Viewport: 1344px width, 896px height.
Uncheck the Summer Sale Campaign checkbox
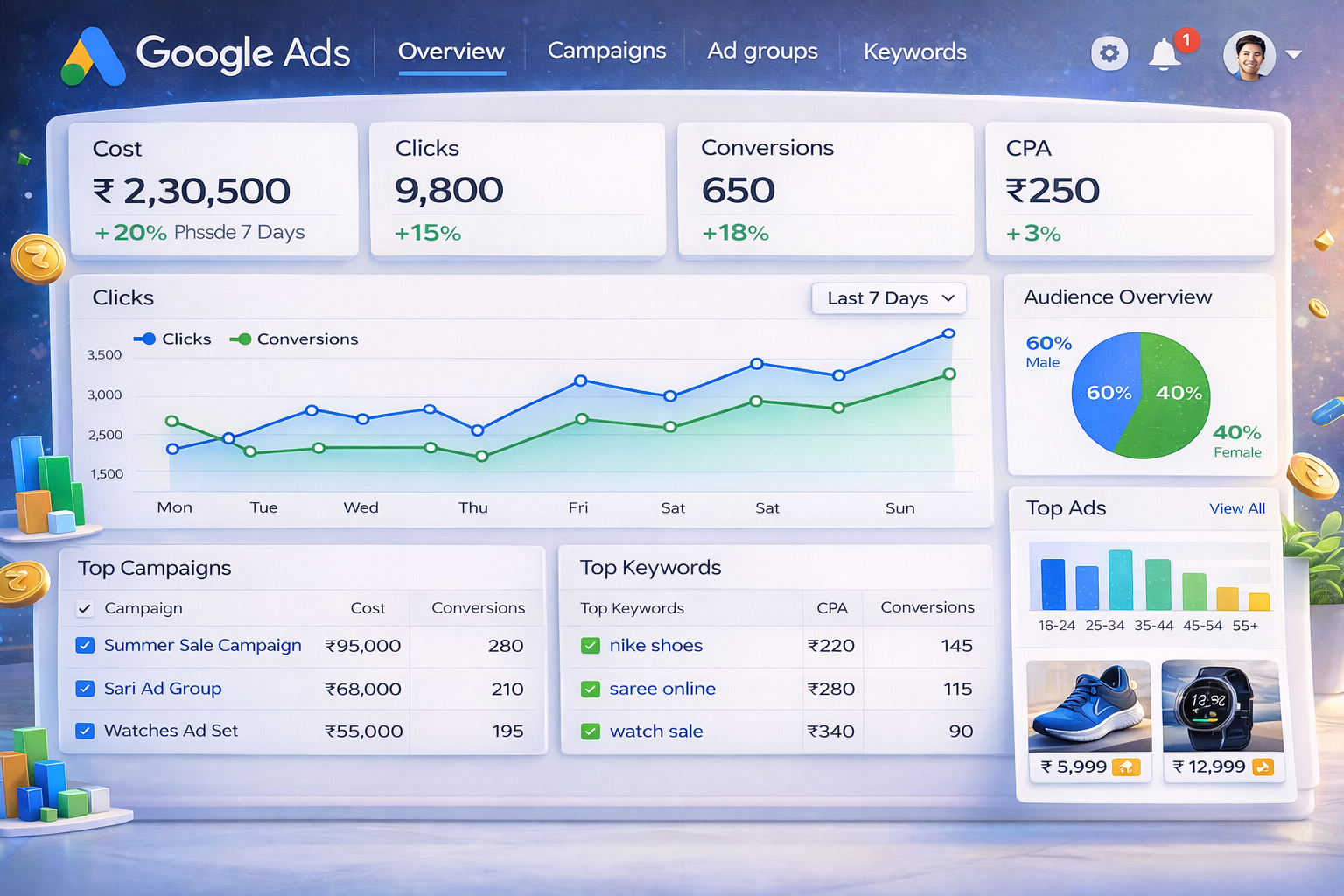(x=85, y=646)
